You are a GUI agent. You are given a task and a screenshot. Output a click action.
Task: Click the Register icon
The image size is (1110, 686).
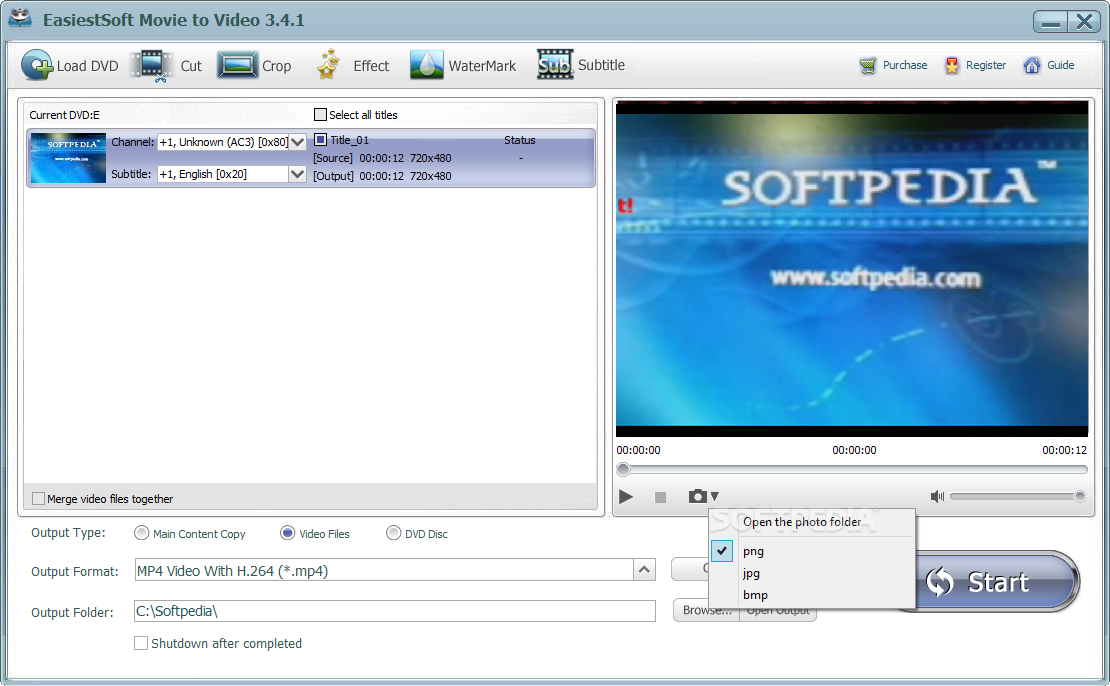952,66
